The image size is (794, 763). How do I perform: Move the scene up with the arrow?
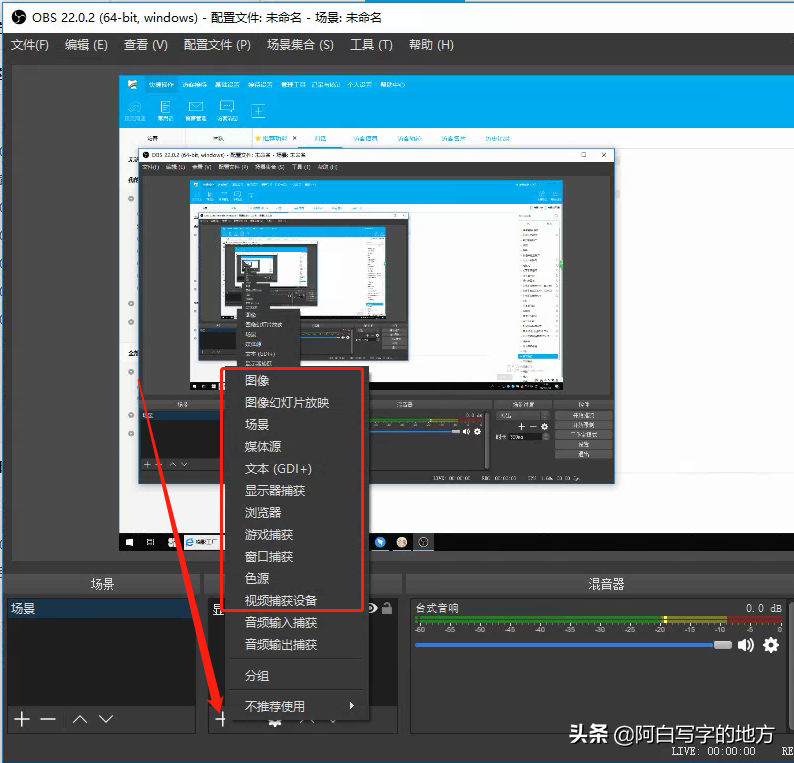(x=80, y=719)
